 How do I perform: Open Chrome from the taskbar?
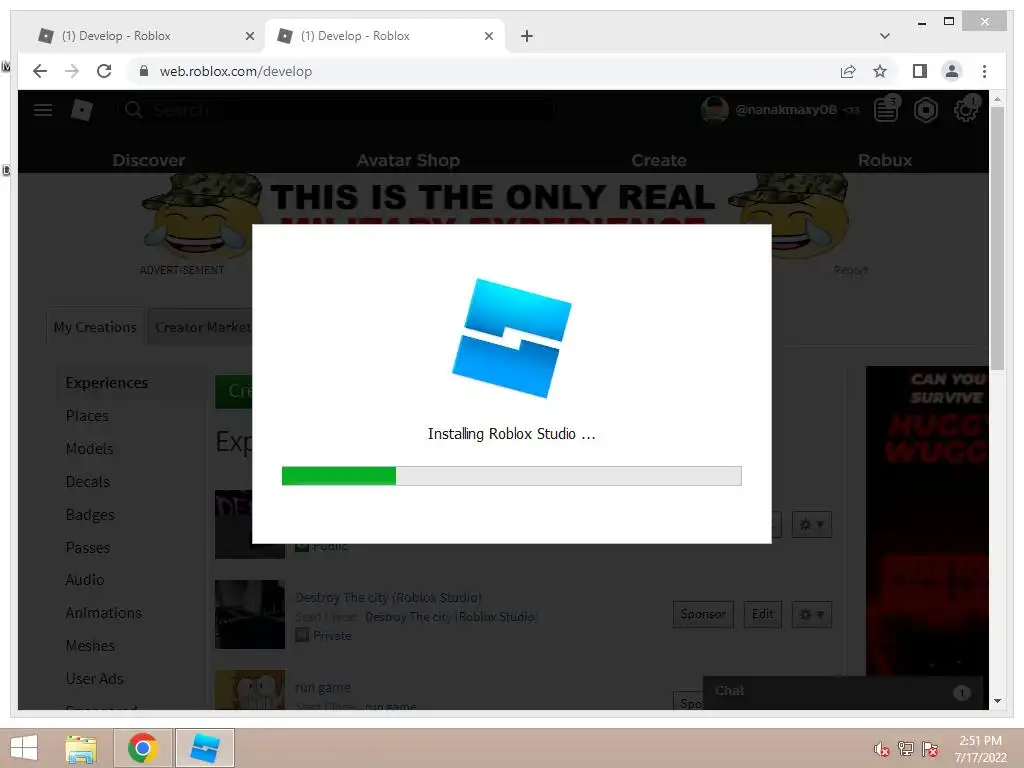pos(142,748)
